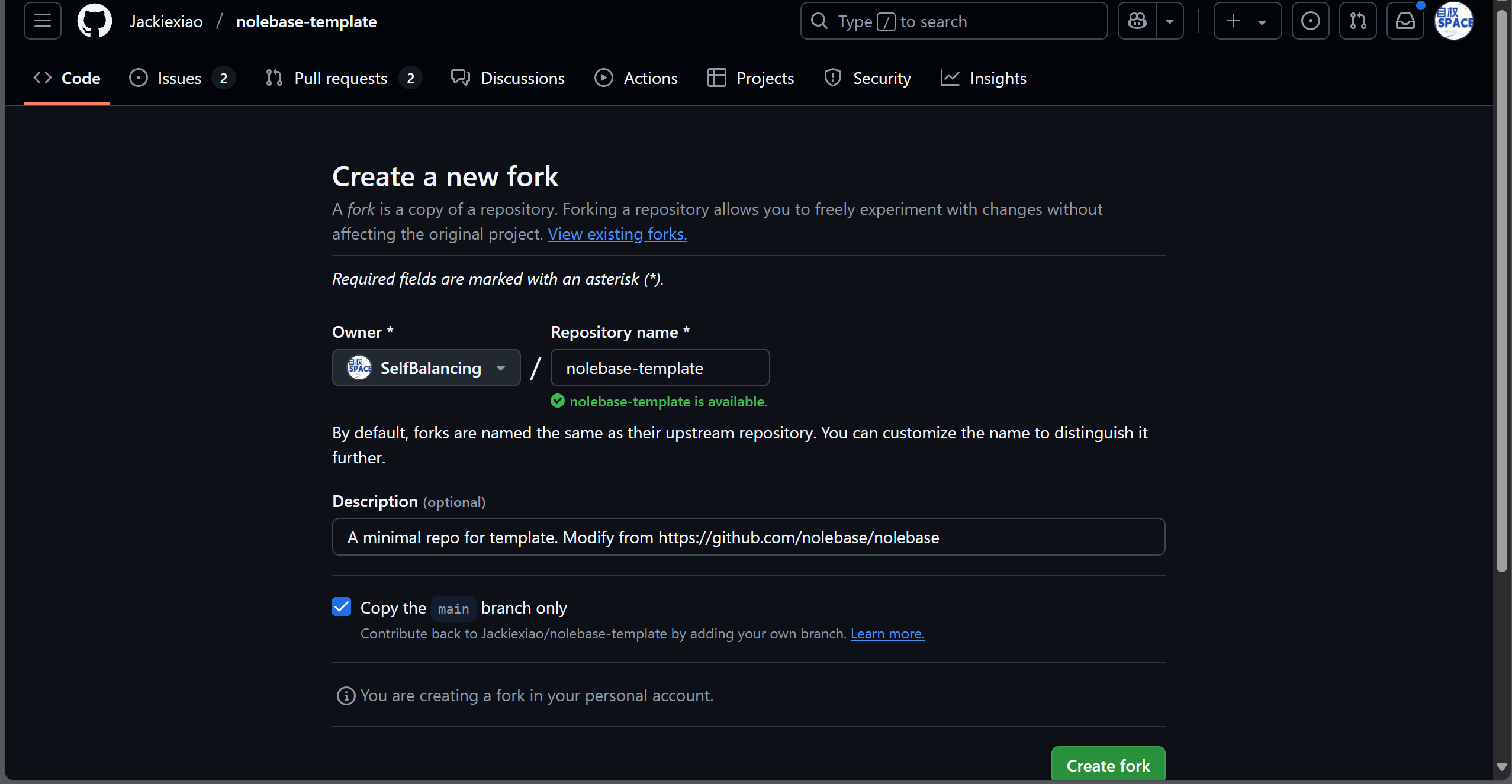
Task: Click the View existing forks link
Action: click(x=617, y=234)
